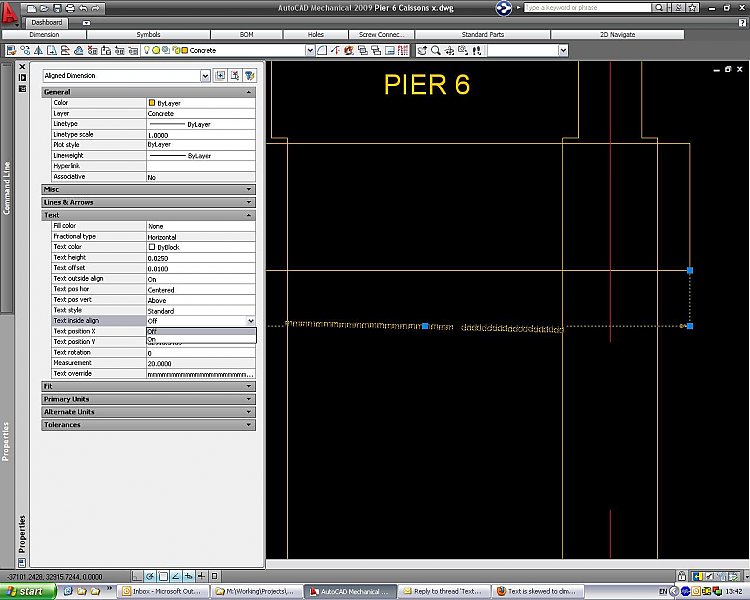This screenshot has height=600, width=750.
Task: Click the Text height value field
Action: [200, 257]
